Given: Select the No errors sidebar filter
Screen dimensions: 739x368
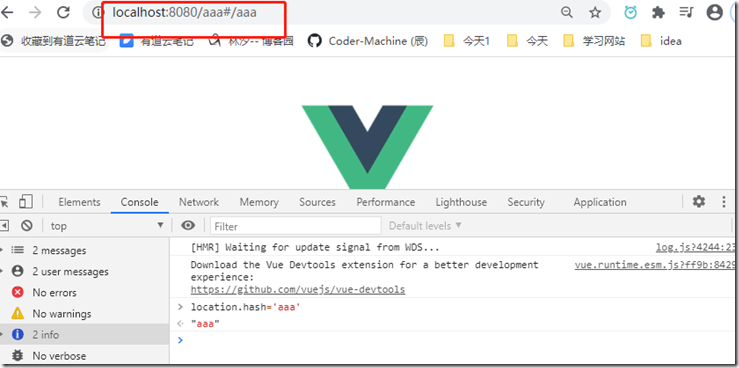Looking at the screenshot, I should coord(85,293).
